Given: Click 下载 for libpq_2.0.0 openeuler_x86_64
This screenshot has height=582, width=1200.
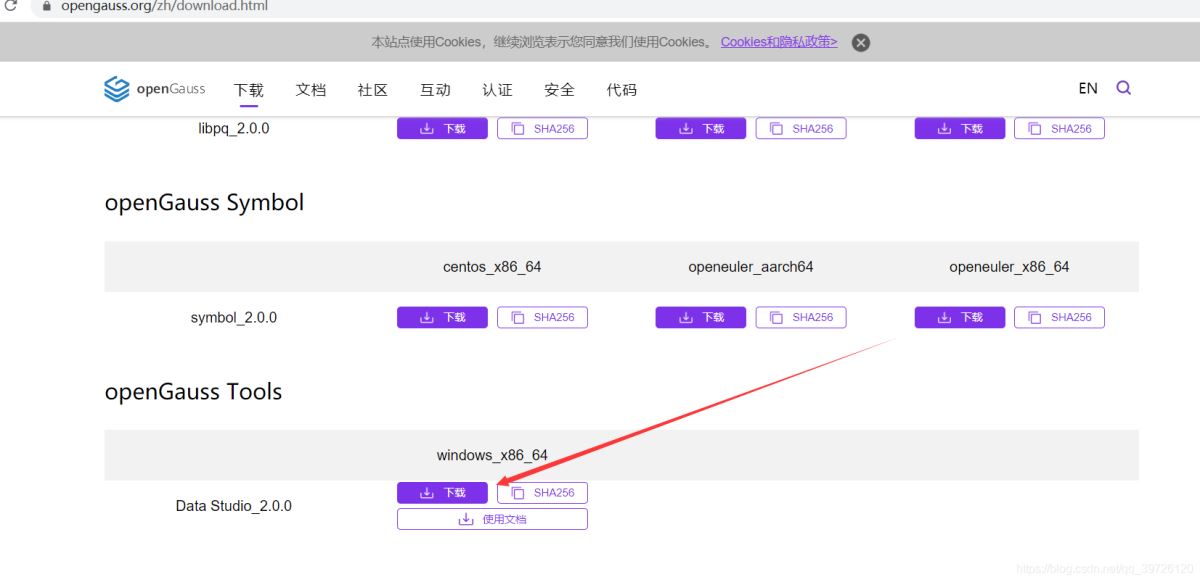Looking at the screenshot, I should click(959, 128).
